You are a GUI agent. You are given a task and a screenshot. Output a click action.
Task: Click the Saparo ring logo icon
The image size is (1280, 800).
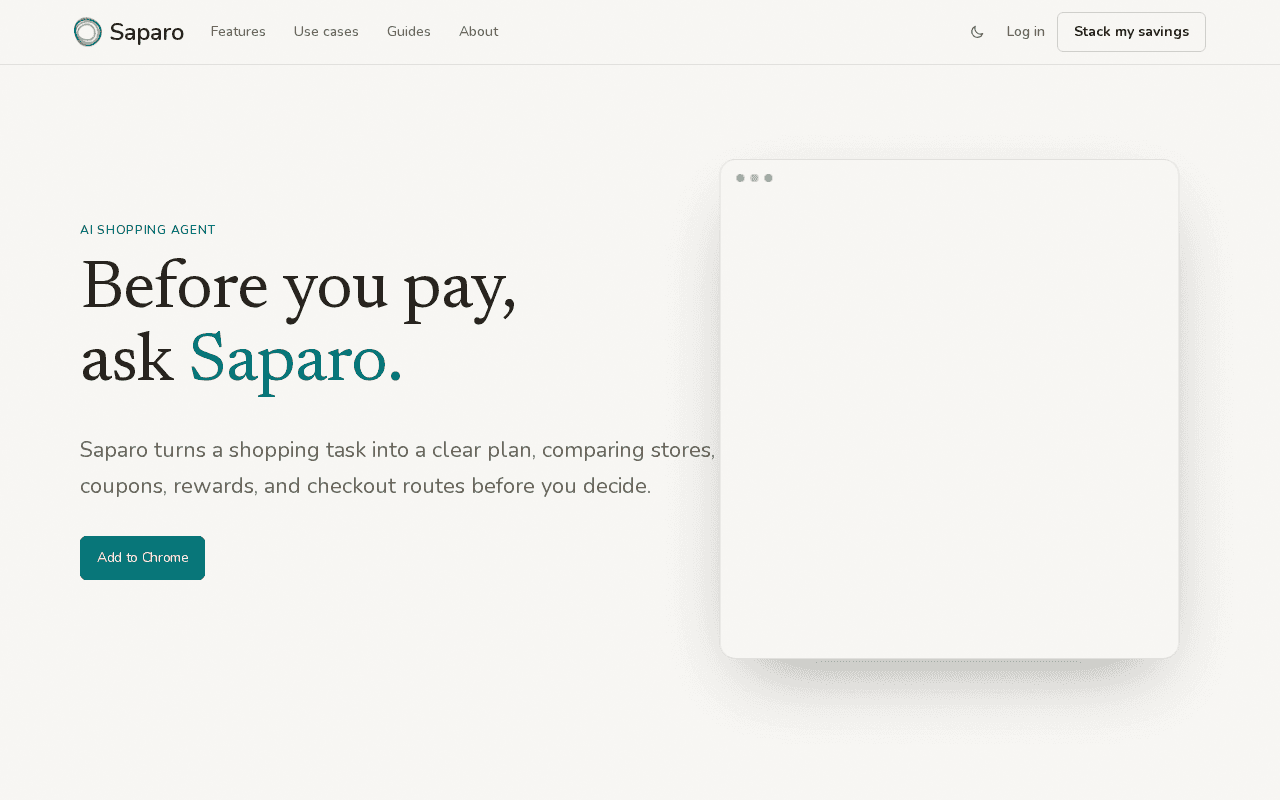[88, 32]
